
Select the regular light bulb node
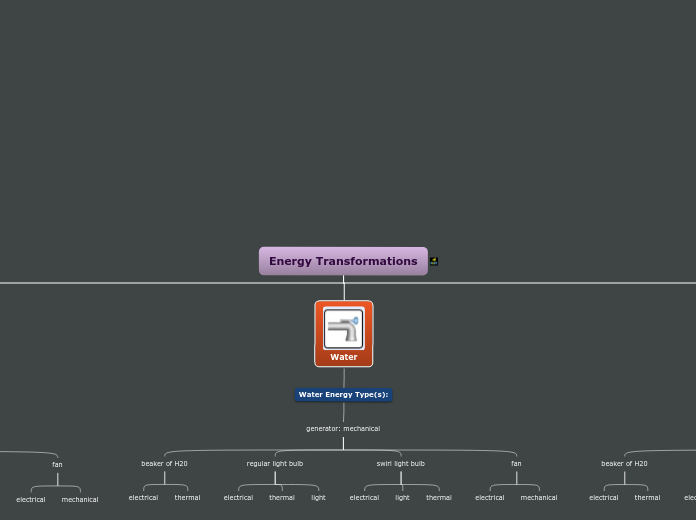(275, 464)
